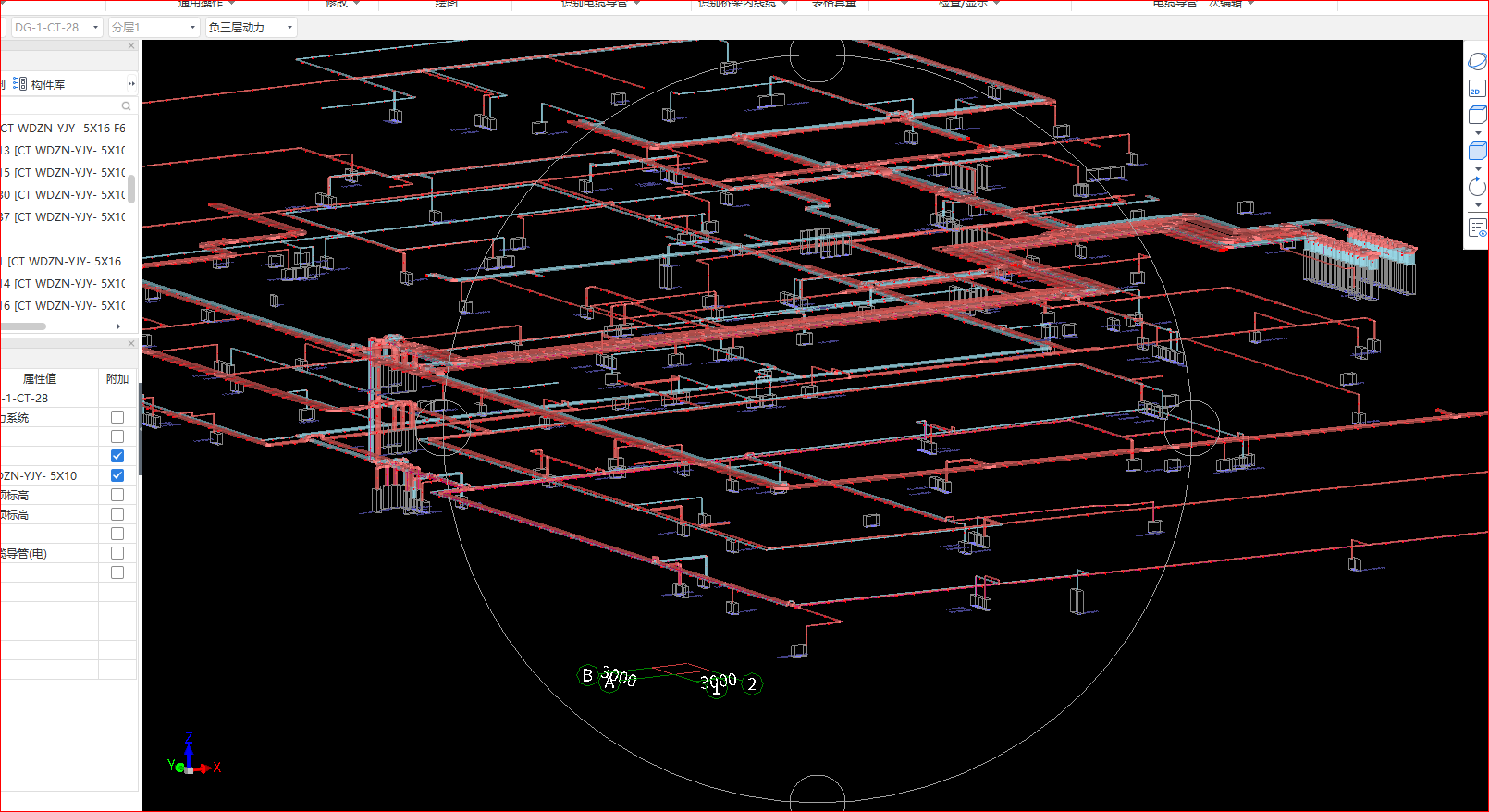This screenshot has width=1489, height=812.
Task: Select the shaded solid cube display mode
Action: click(1477, 151)
